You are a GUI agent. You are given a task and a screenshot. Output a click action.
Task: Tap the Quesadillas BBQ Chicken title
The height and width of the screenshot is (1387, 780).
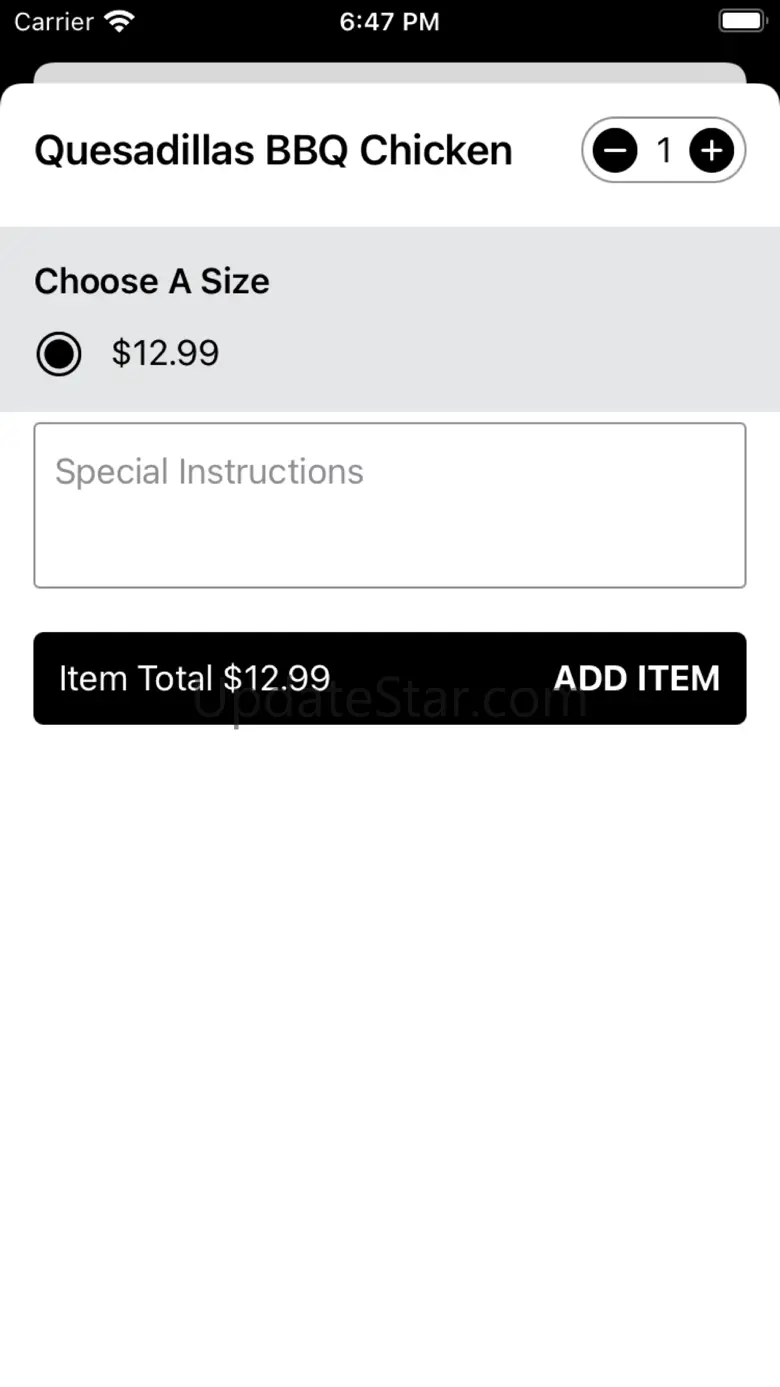coord(273,151)
